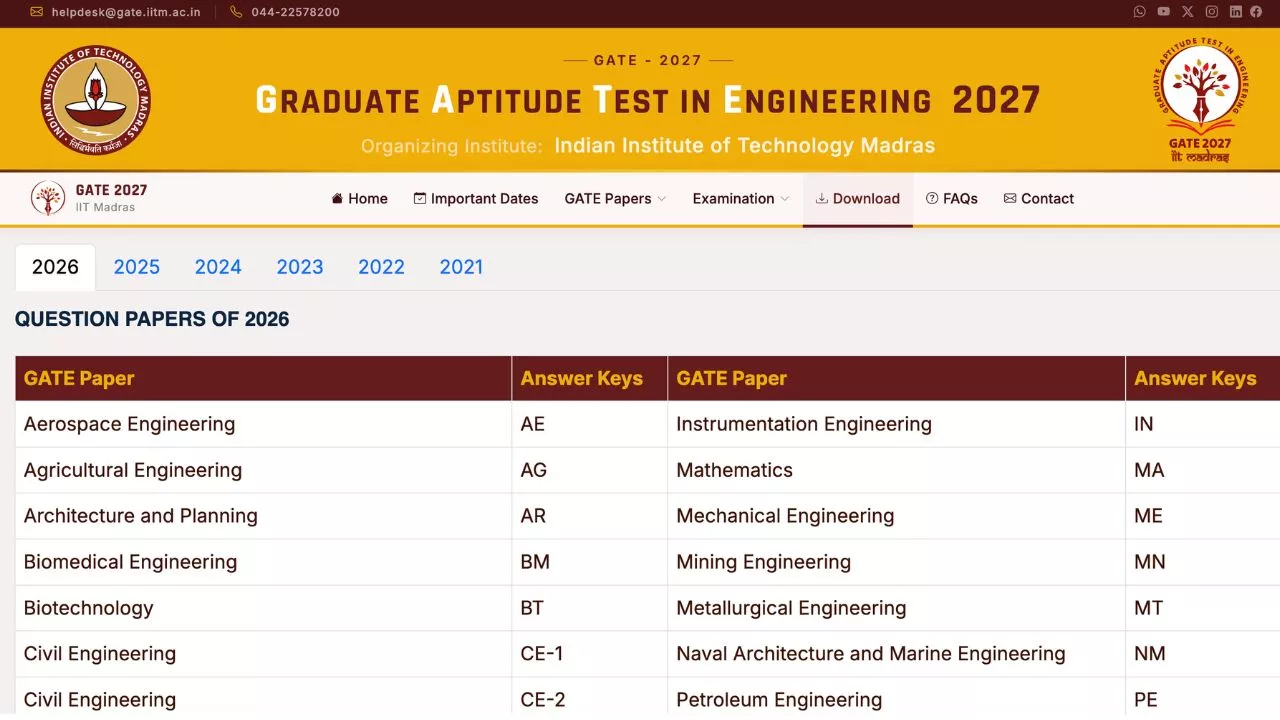Viewport: 1280px width, 720px height.
Task: Open the IN answer key
Action: [x=1144, y=424]
